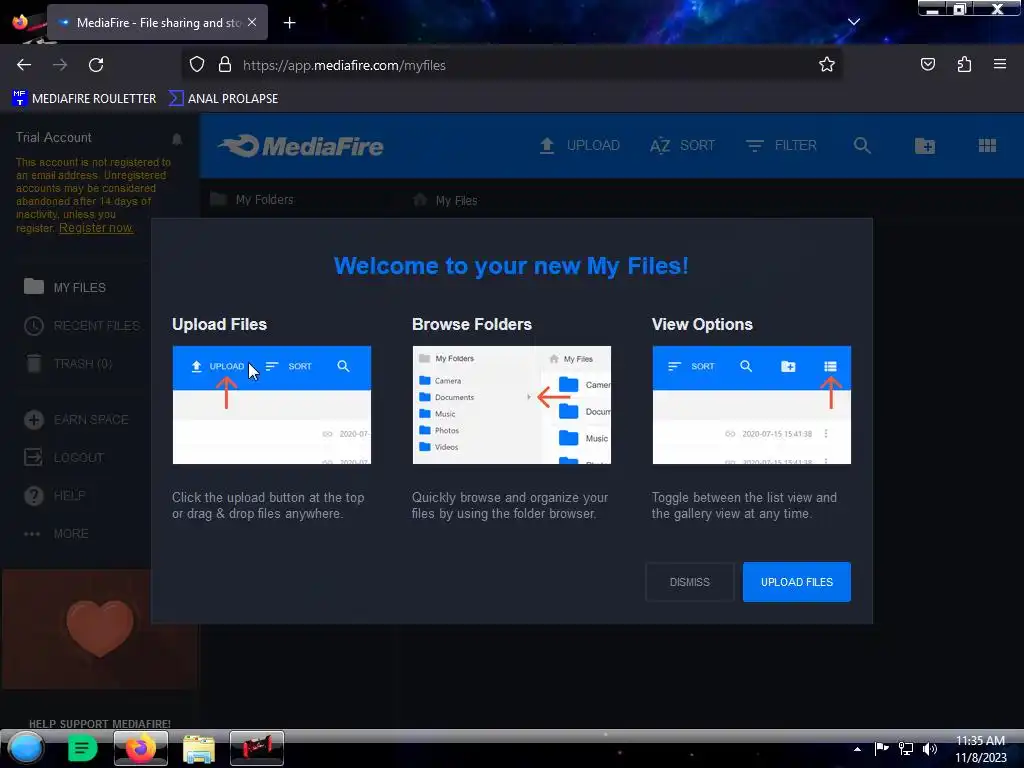Click the My Folders breadcrumb
Screen dimensions: 1024x768
click(252, 199)
